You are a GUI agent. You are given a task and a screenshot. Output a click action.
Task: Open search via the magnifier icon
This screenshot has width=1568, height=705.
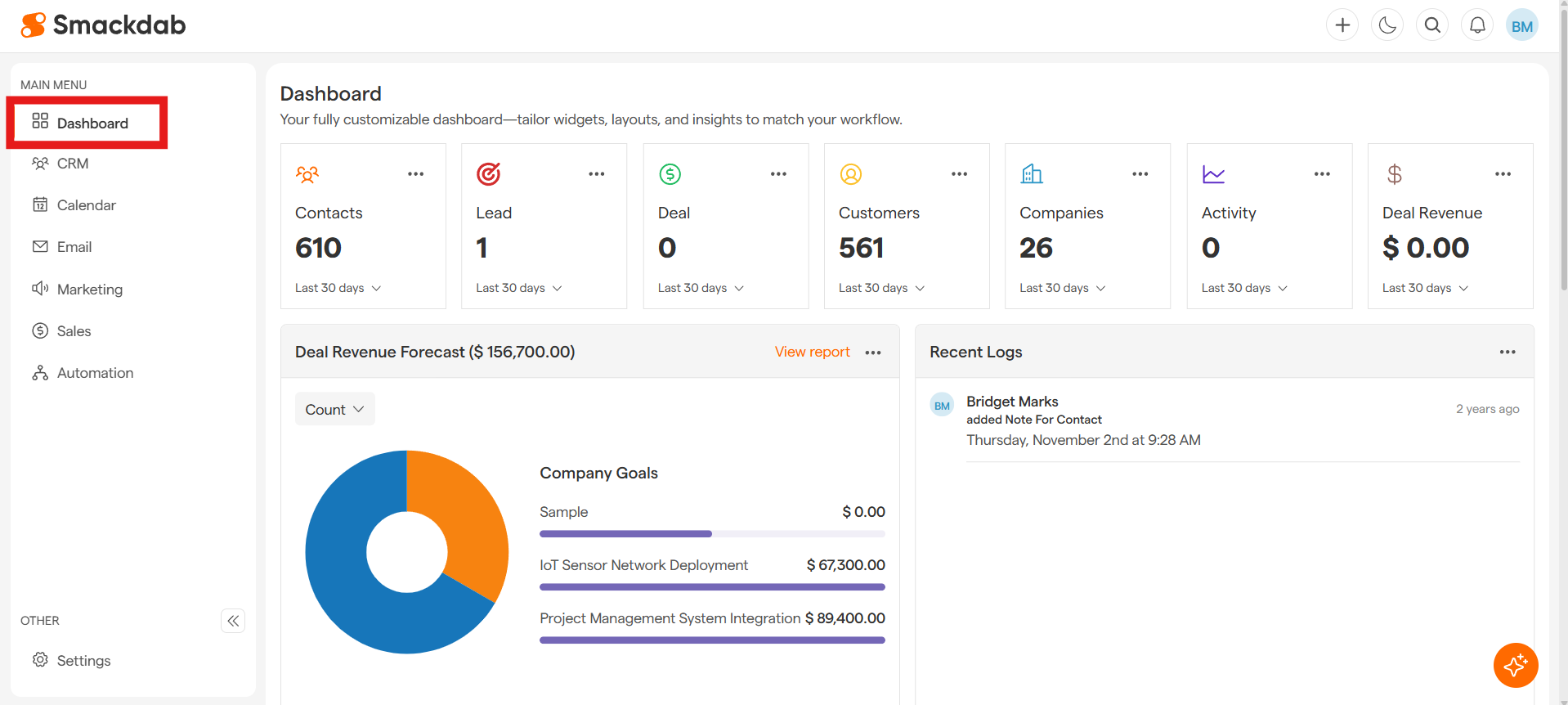pos(1432,25)
